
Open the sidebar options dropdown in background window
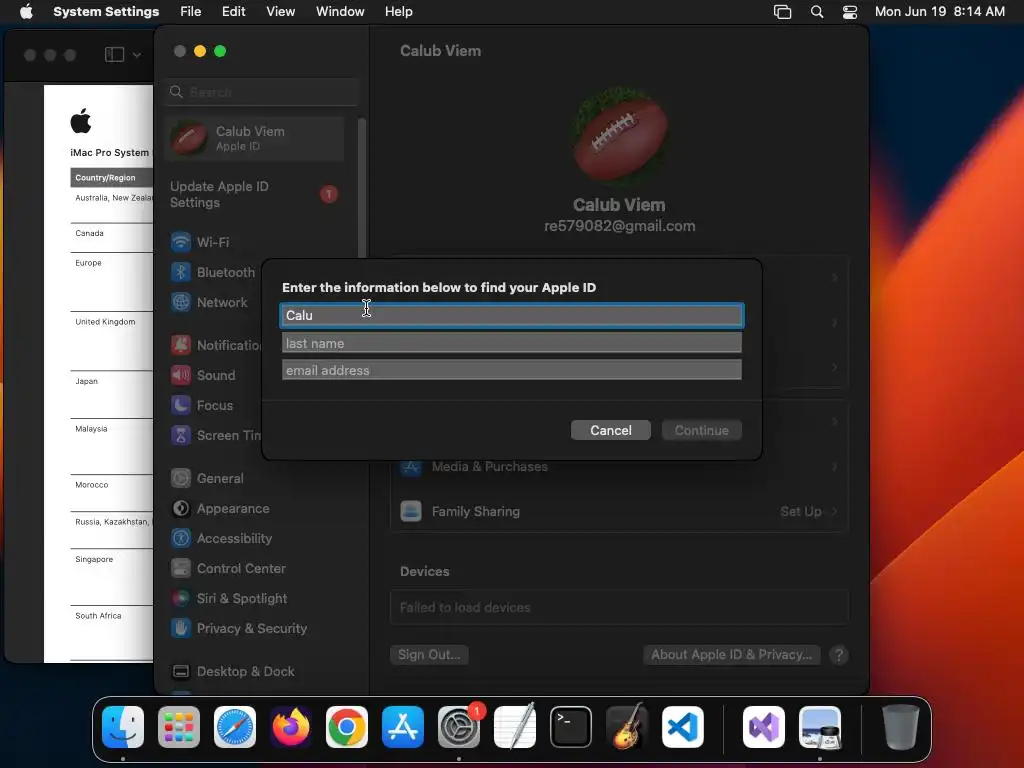coord(136,55)
